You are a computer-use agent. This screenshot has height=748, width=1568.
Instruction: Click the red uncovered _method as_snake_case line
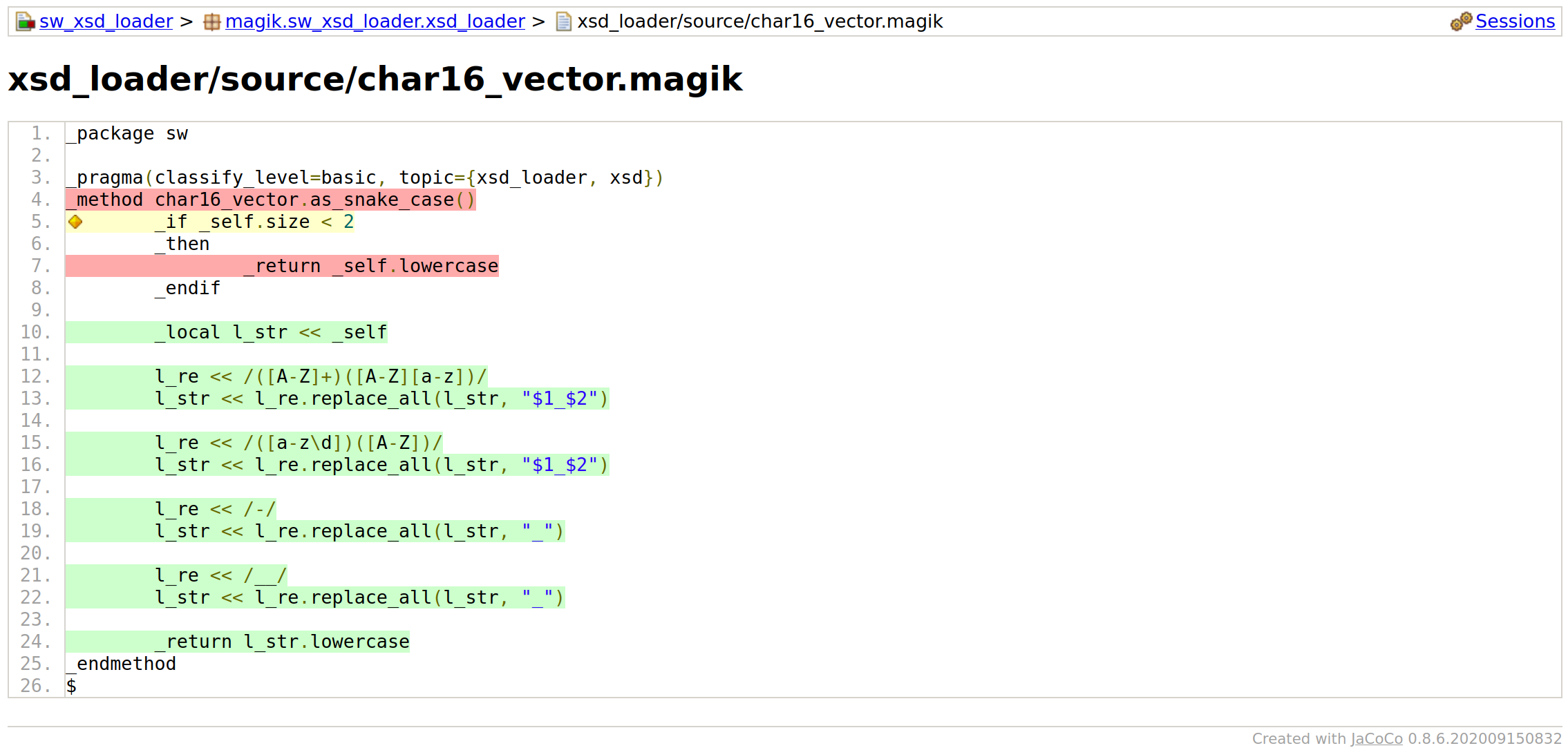click(270, 200)
